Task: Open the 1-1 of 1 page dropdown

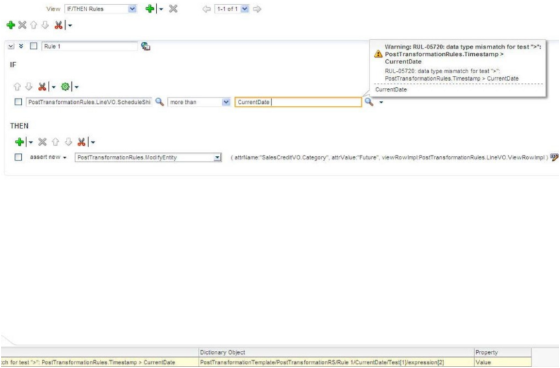Action: [232, 9]
